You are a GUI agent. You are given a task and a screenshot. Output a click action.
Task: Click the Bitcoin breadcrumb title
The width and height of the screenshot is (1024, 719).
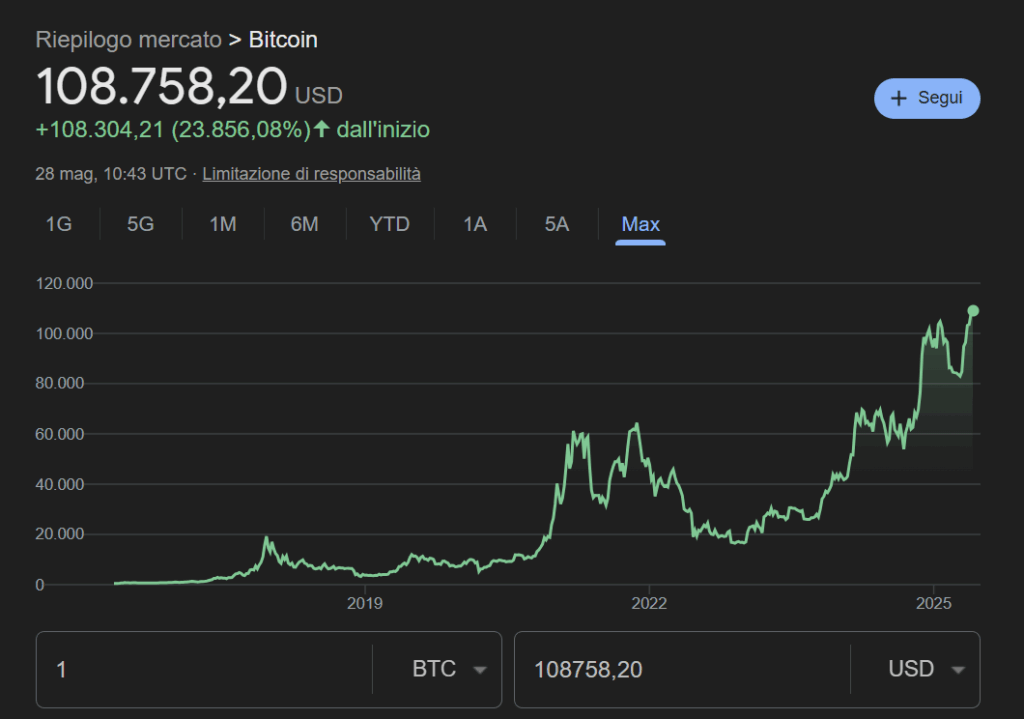click(x=283, y=40)
